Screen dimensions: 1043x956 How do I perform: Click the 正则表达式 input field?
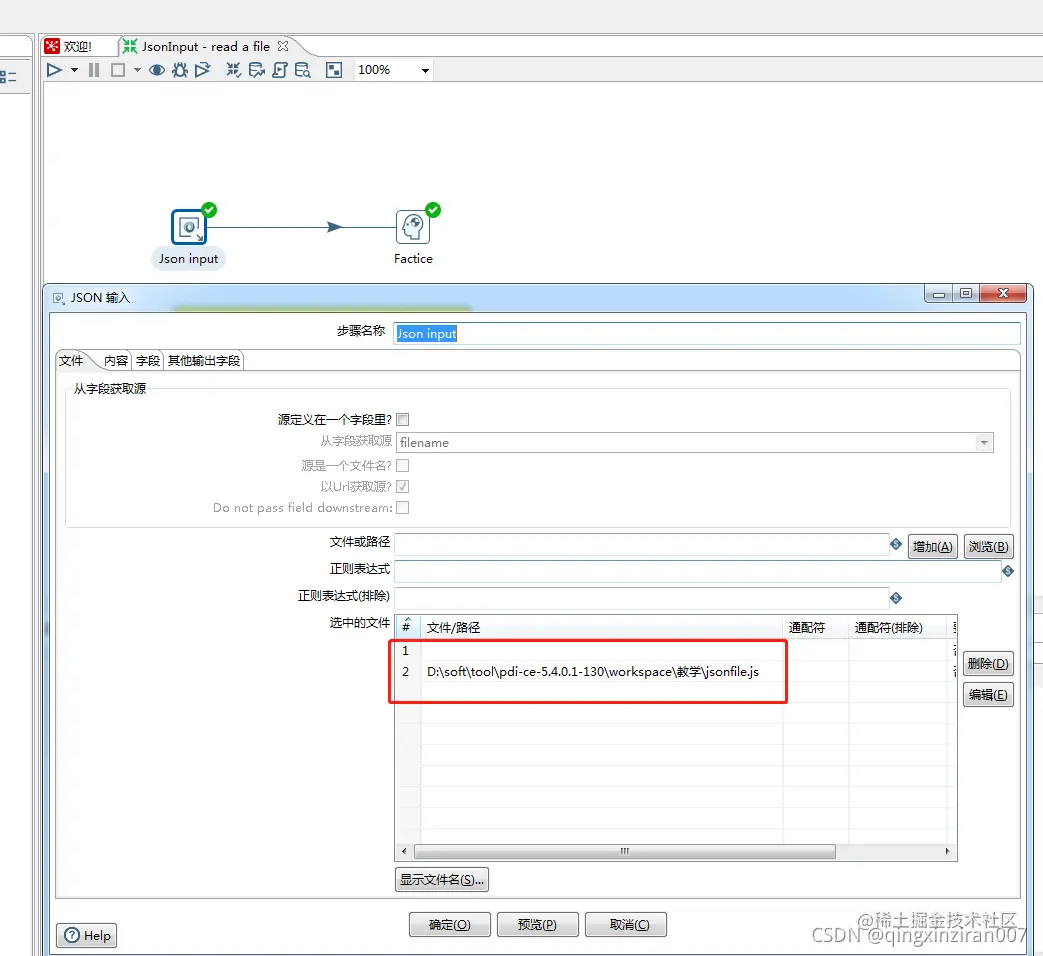698,571
